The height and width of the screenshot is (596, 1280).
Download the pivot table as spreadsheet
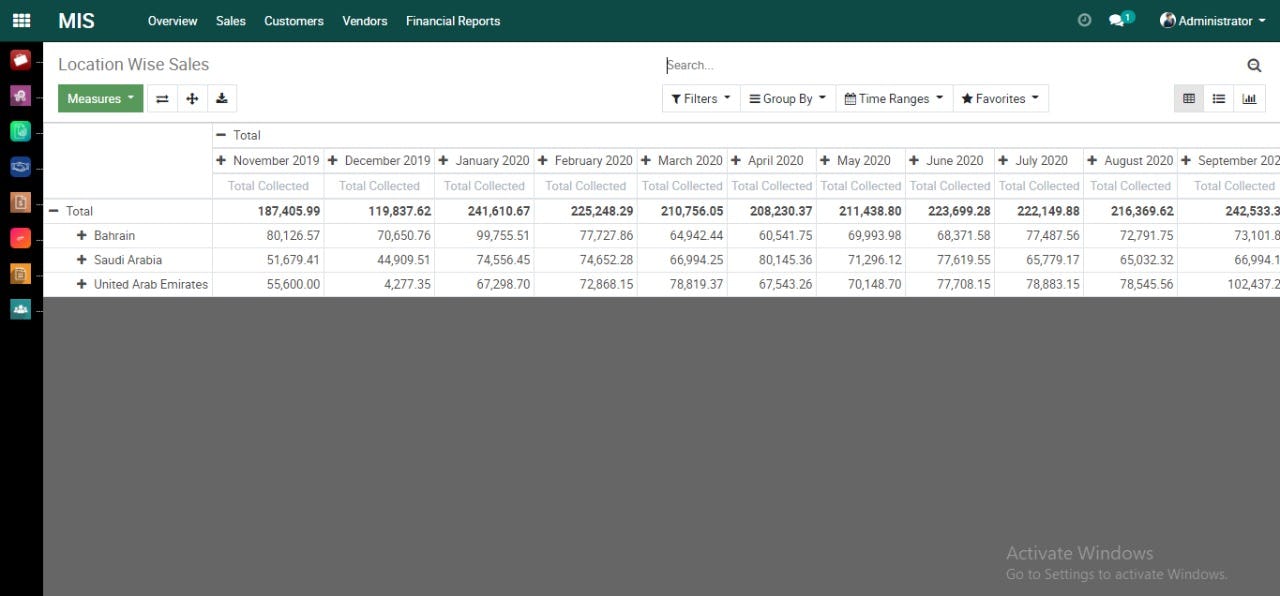(x=222, y=98)
